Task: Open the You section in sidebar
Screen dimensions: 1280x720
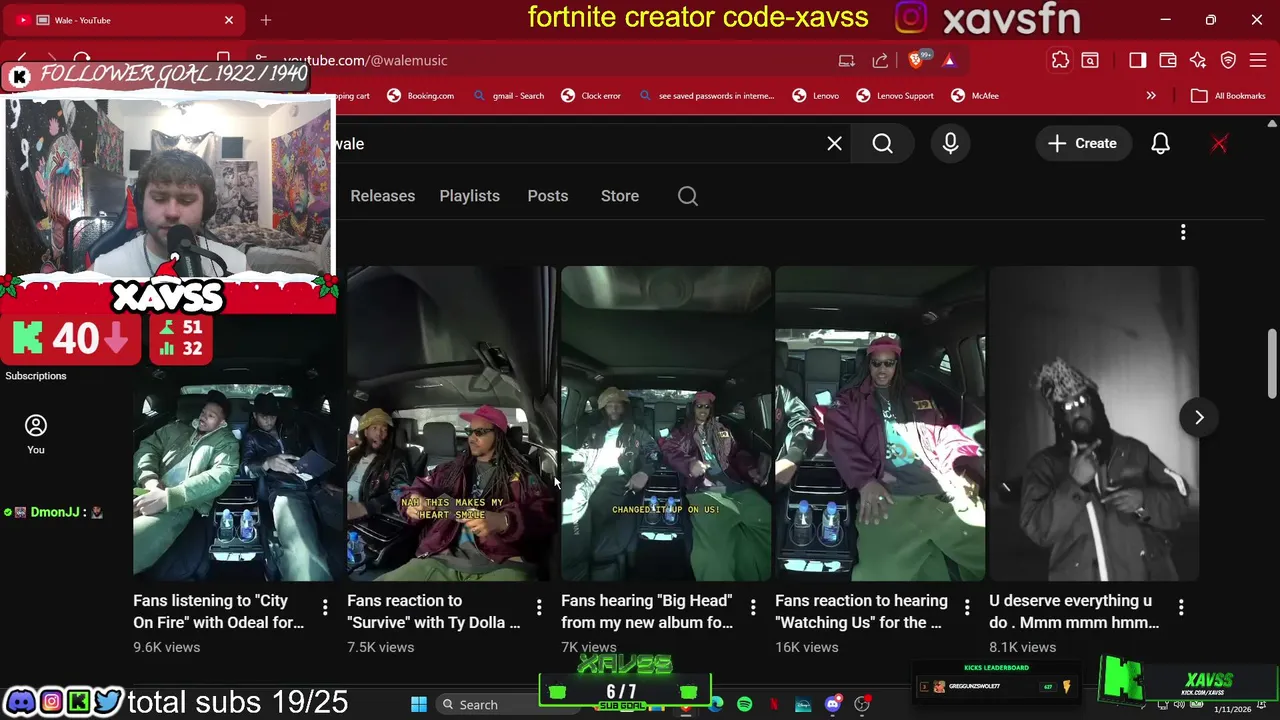Action: (x=36, y=435)
